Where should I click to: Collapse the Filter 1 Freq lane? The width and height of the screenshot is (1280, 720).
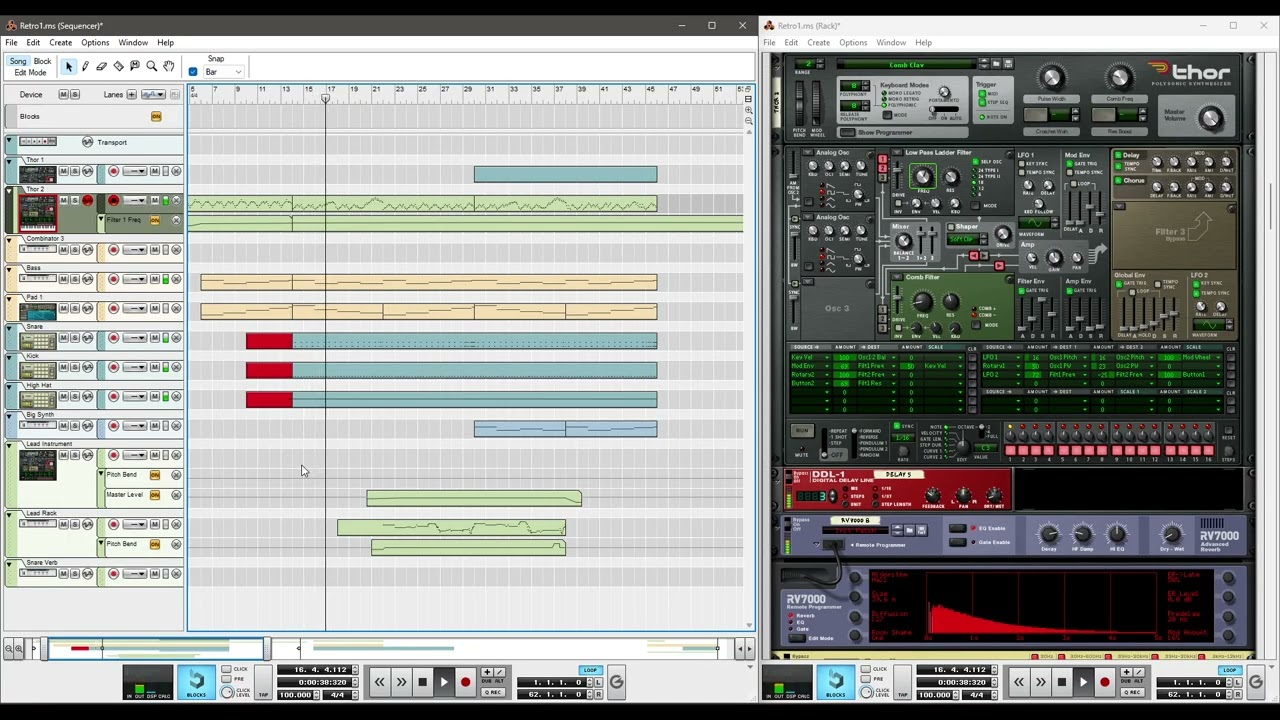pyautogui.click(x=100, y=220)
